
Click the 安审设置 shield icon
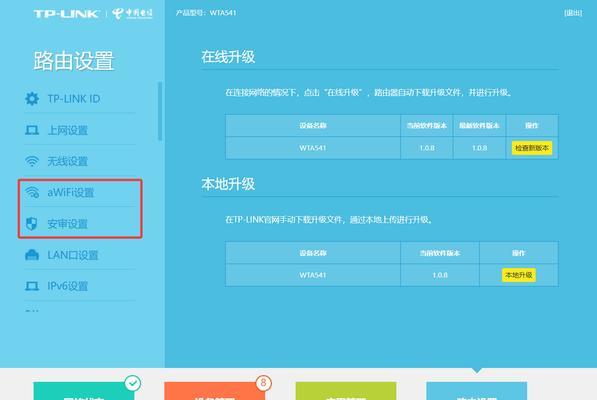(32, 224)
